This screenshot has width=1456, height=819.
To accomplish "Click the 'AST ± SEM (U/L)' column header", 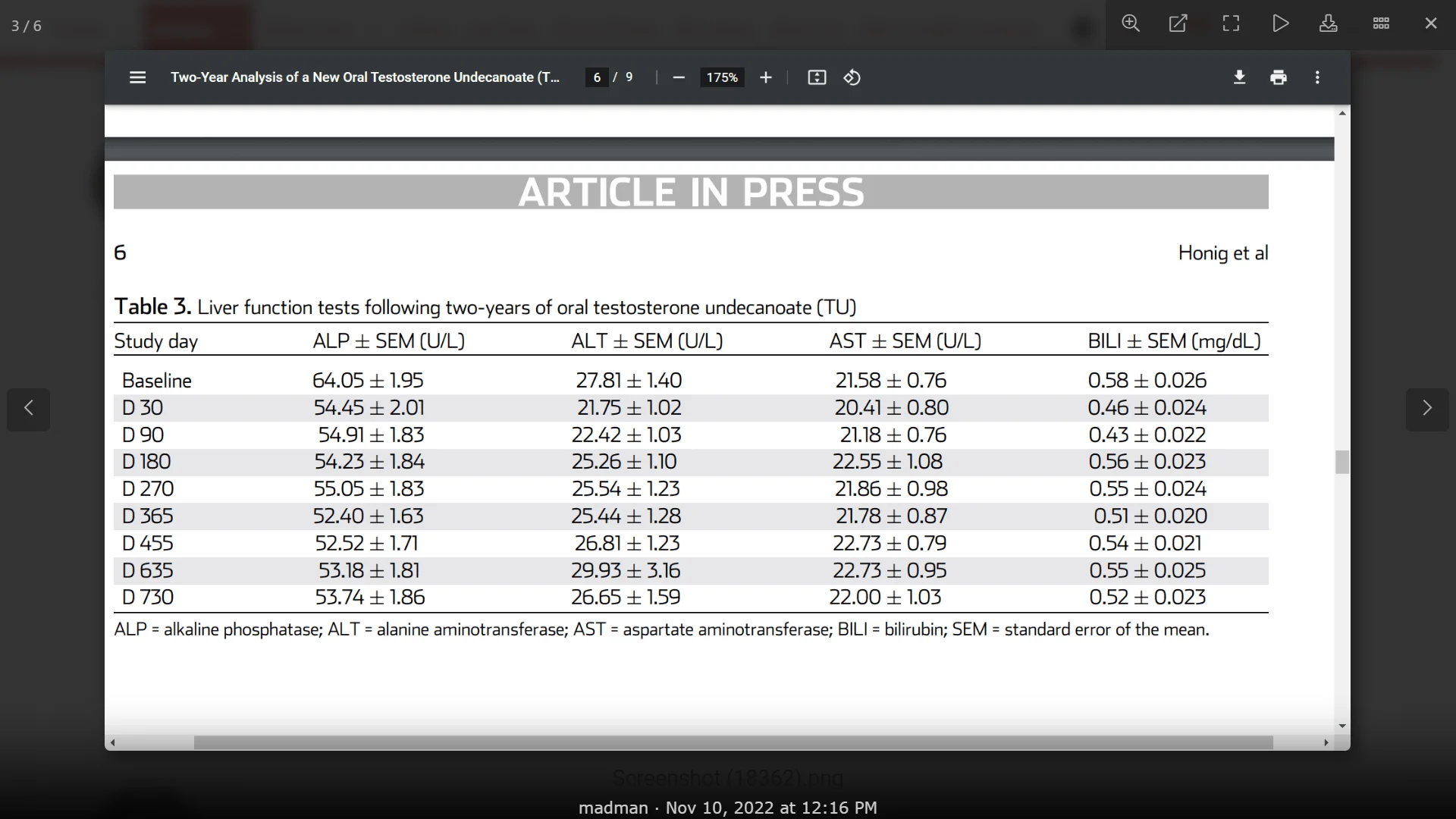I will (x=905, y=341).
